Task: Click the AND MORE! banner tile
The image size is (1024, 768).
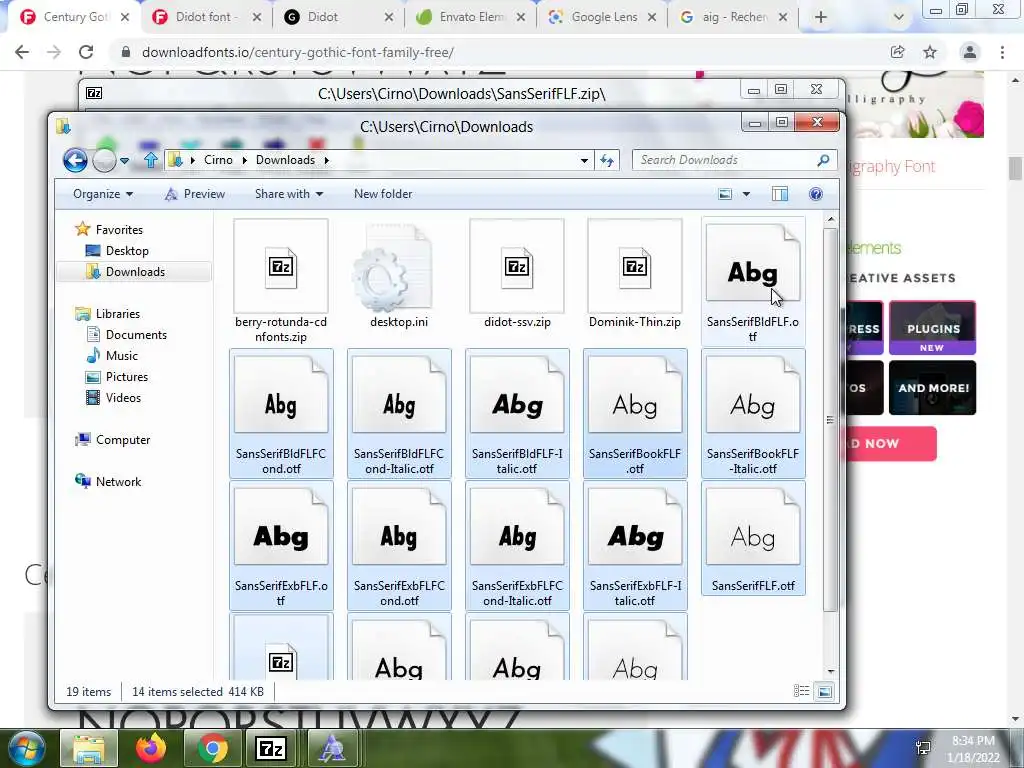Action: 933,388
